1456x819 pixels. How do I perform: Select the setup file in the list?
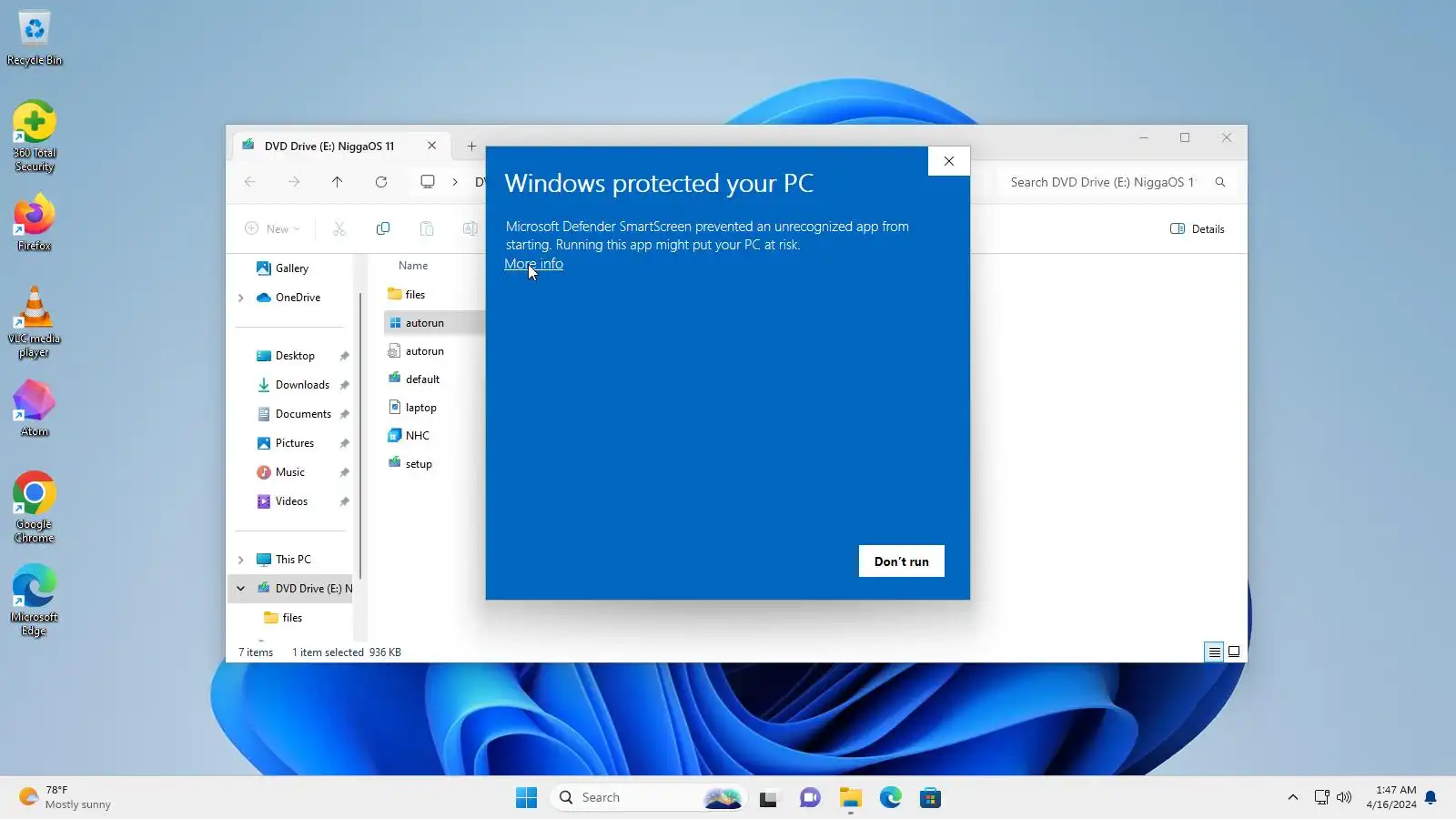[x=410, y=464]
